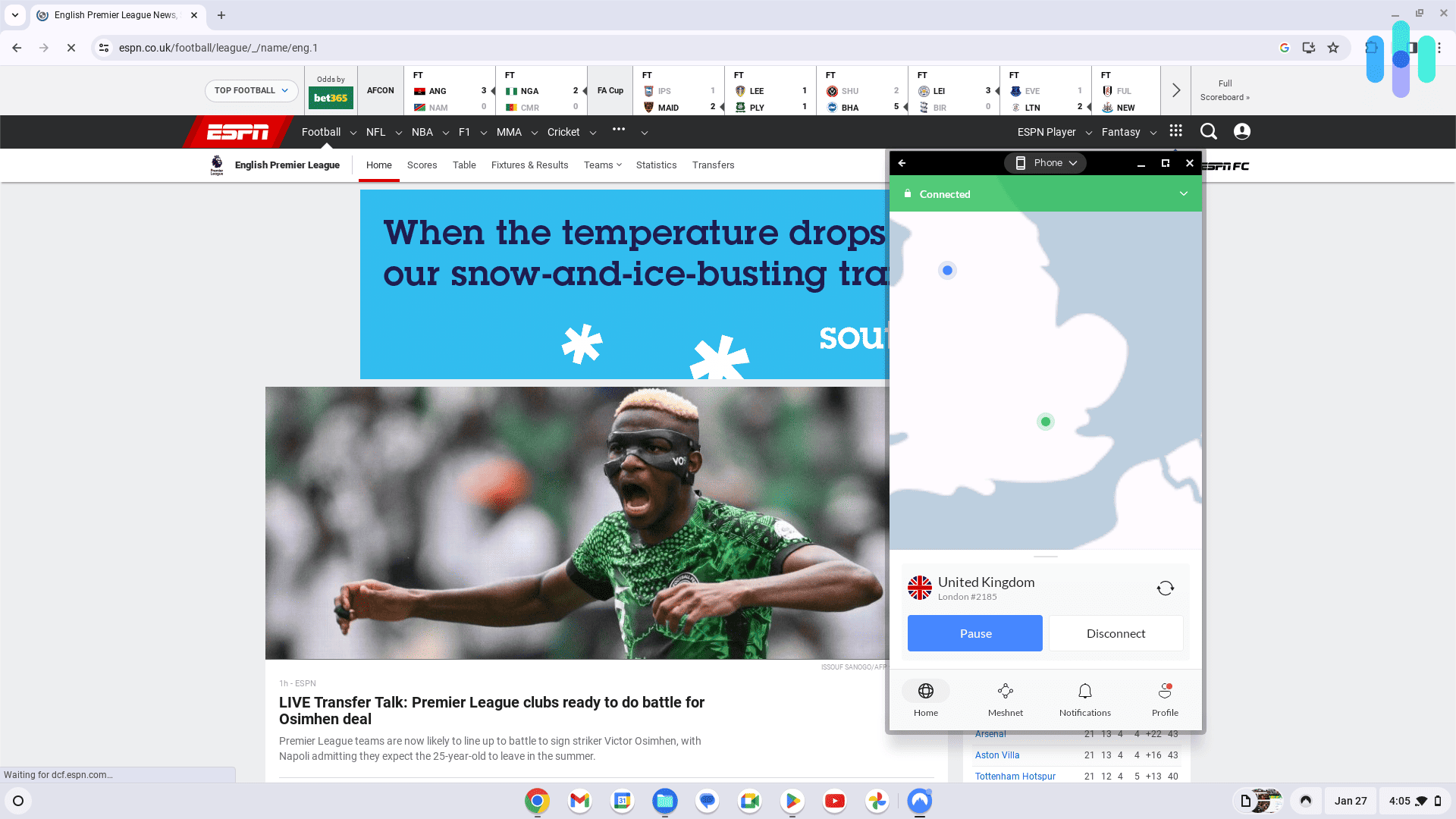Click the ESPN account/profile icon
The width and height of the screenshot is (1456, 819).
1242,131
